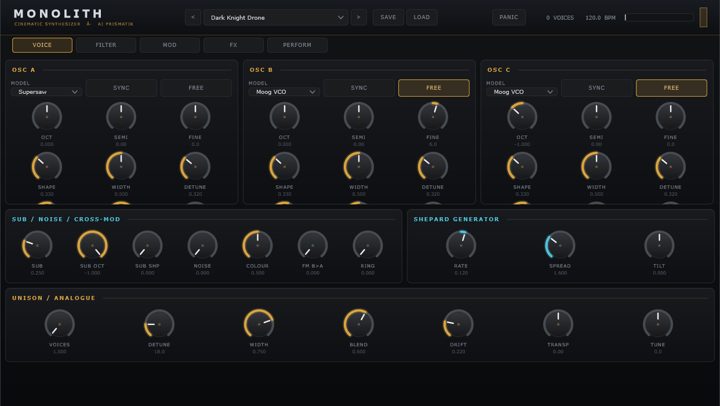Toggle FREE on OSC A

(196, 88)
